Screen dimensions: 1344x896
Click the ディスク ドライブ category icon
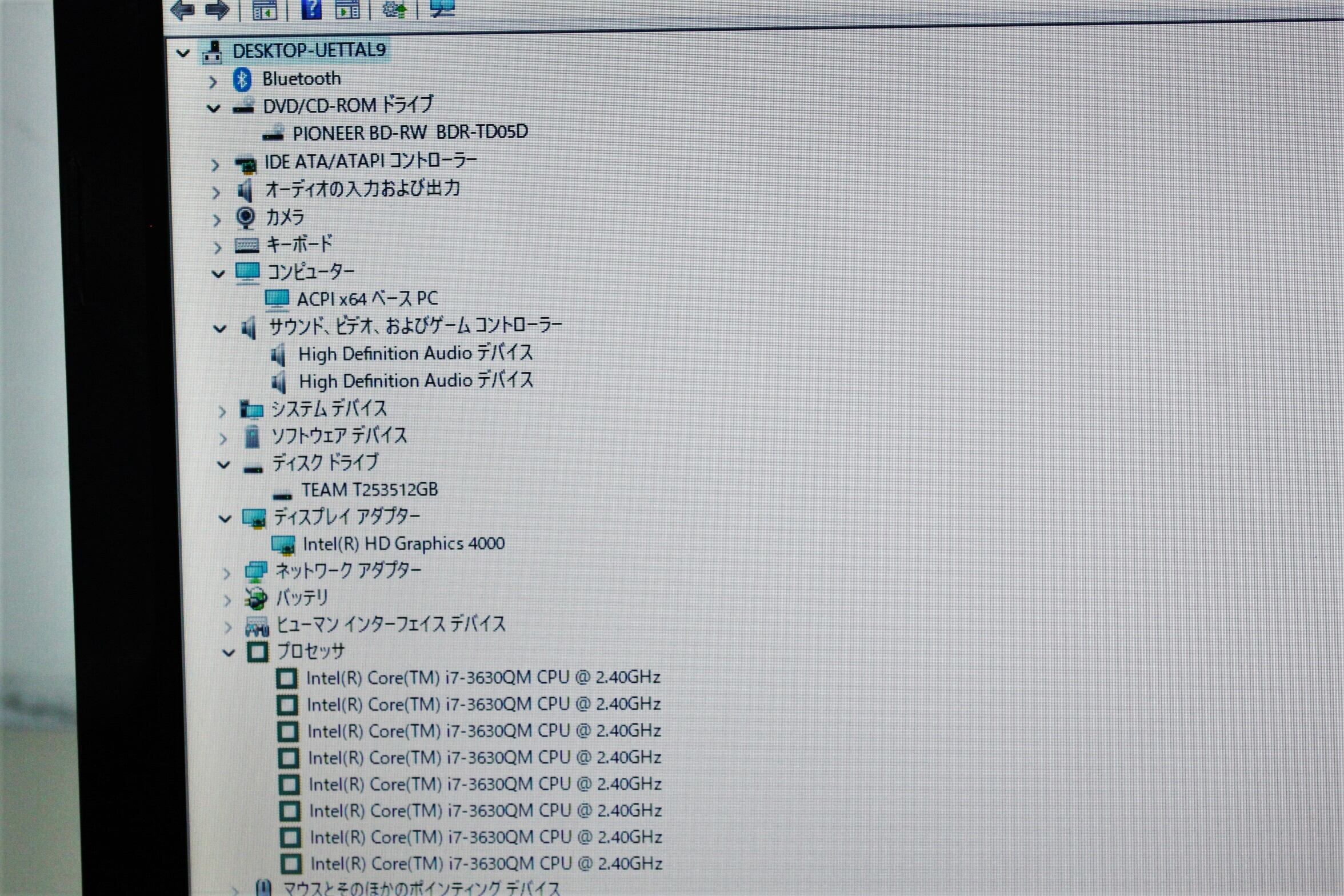pyautogui.click(x=253, y=469)
